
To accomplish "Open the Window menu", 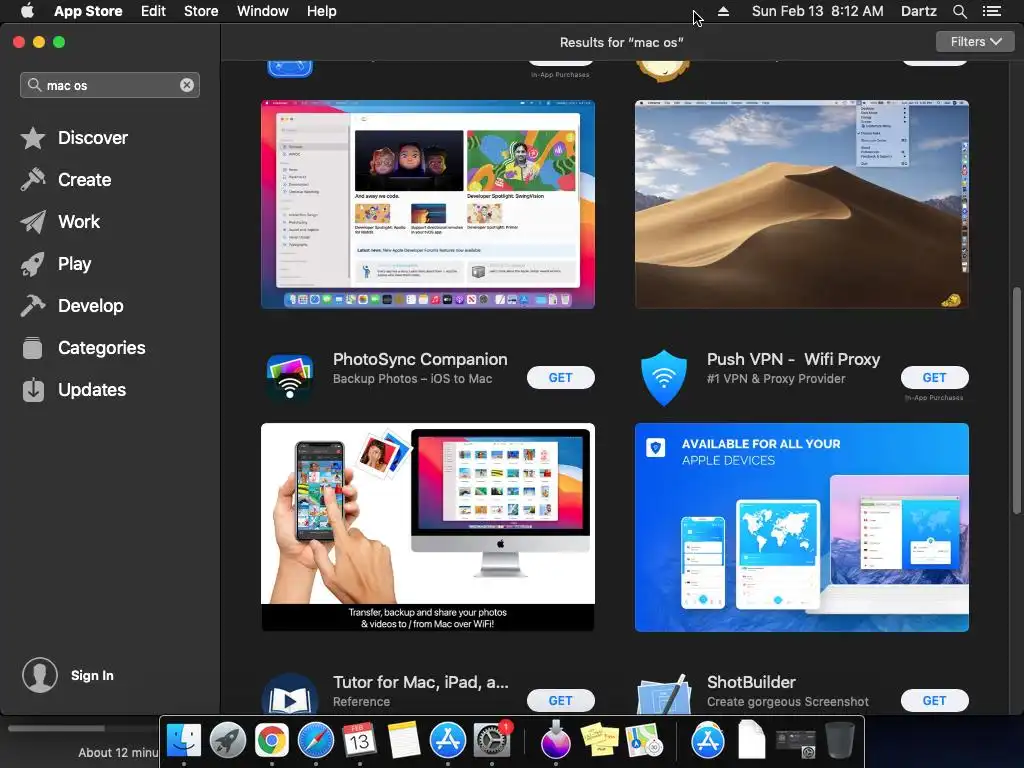I will pyautogui.click(x=263, y=11).
